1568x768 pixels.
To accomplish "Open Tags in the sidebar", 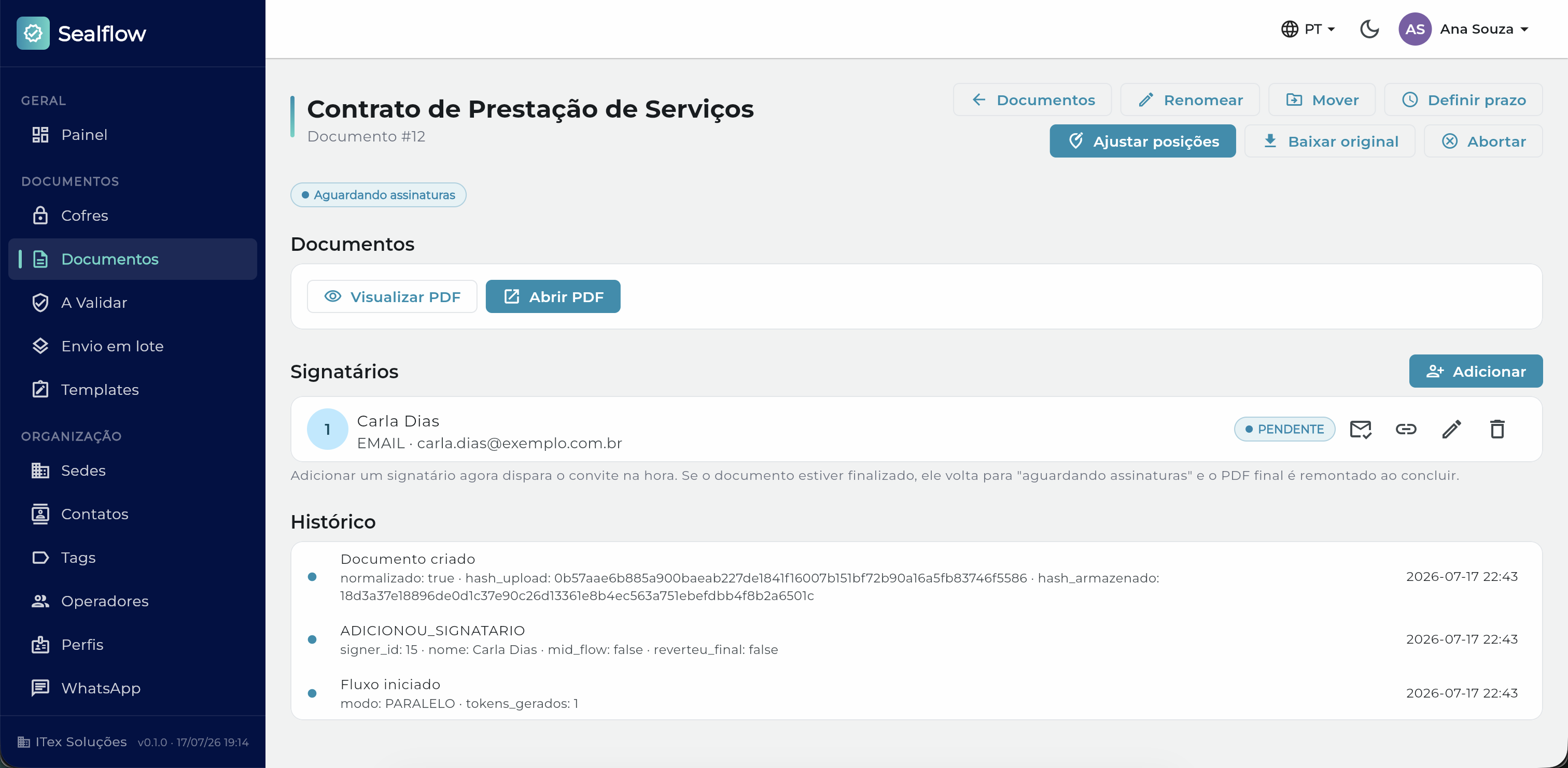I will click(x=133, y=558).
